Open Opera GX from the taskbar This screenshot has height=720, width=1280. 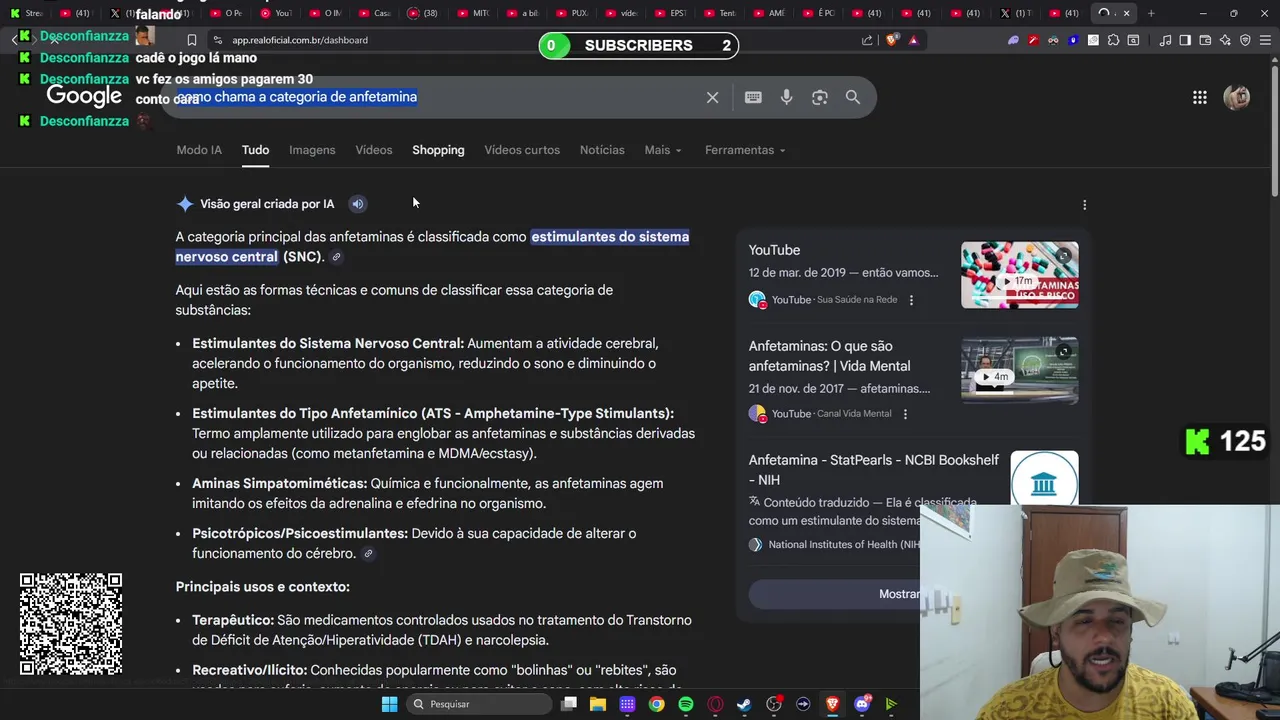(715, 704)
